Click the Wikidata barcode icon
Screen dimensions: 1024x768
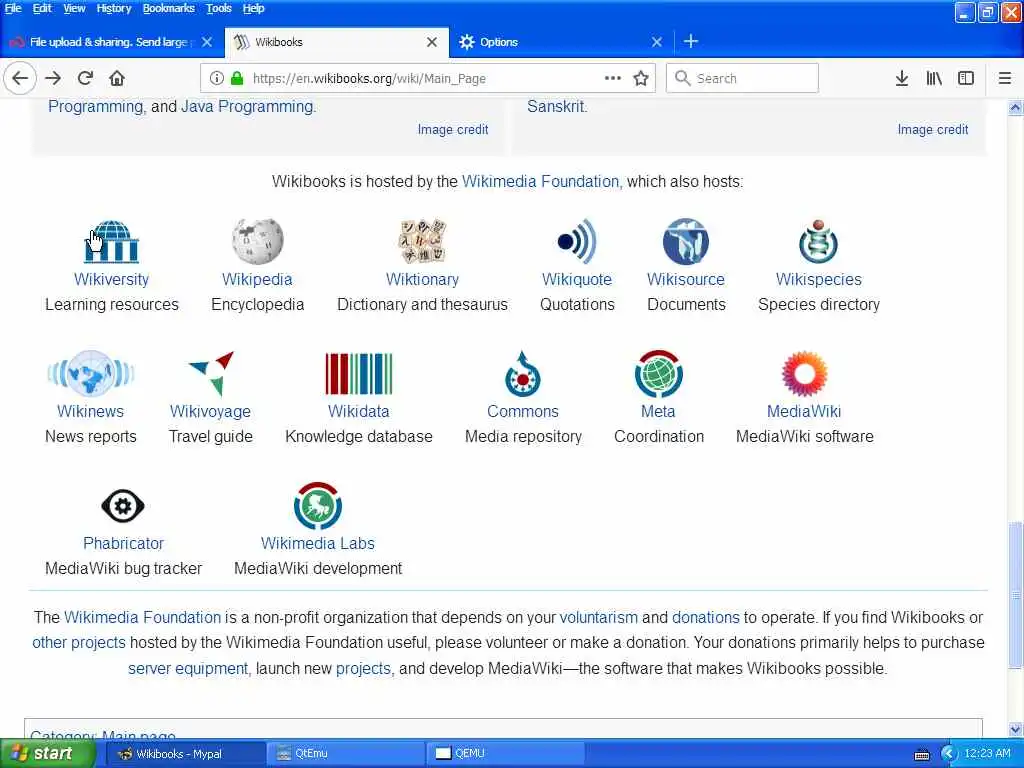359,374
